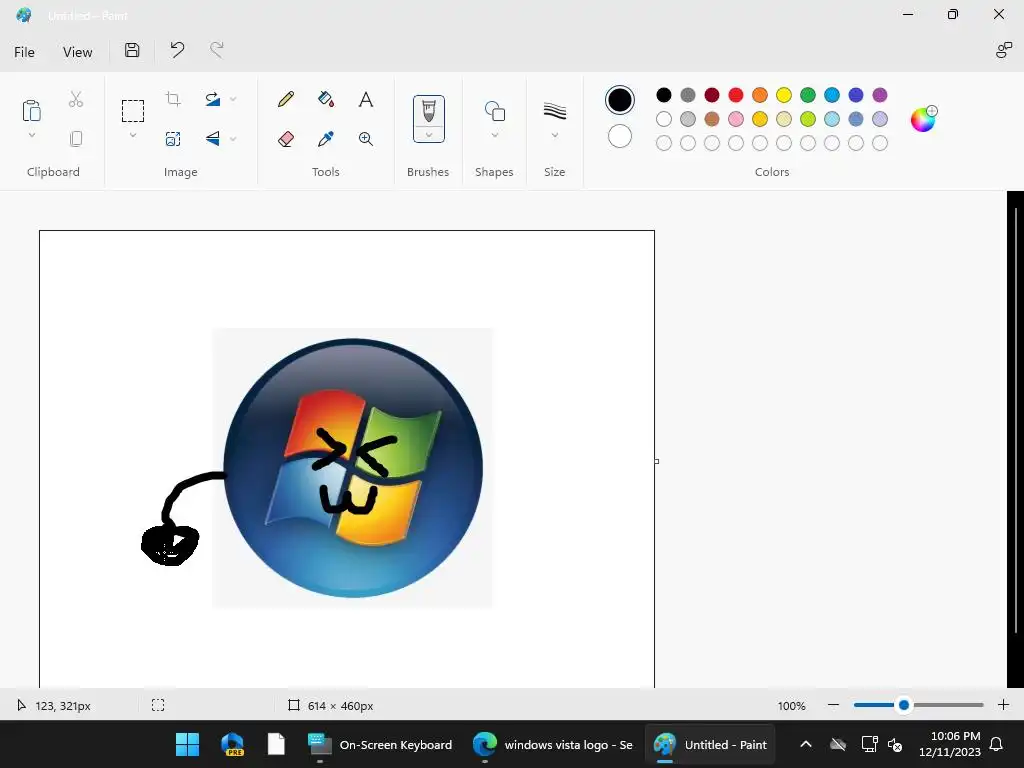The height and width of the screenshot is (768, 1024).
Task: Click the Redo arrow
Action: [216, 50]
